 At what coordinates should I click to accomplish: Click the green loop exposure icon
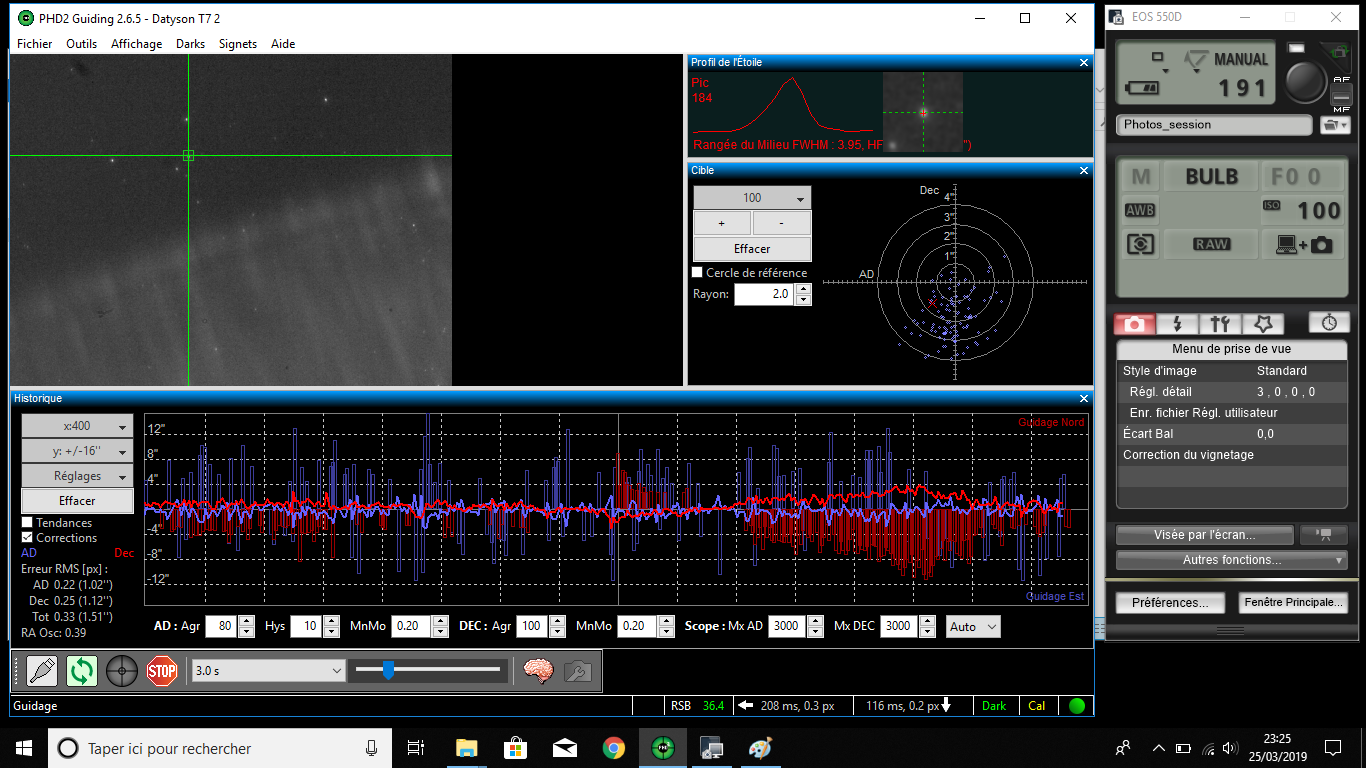(x=82, y=670)
